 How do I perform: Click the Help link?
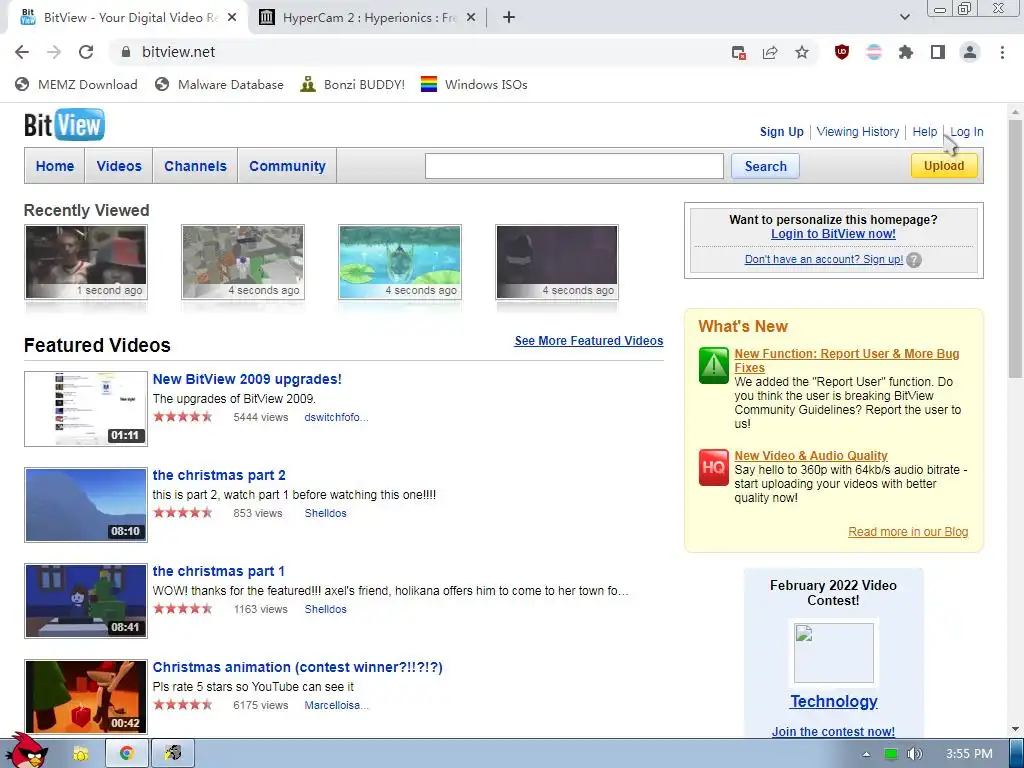[924, 132]
